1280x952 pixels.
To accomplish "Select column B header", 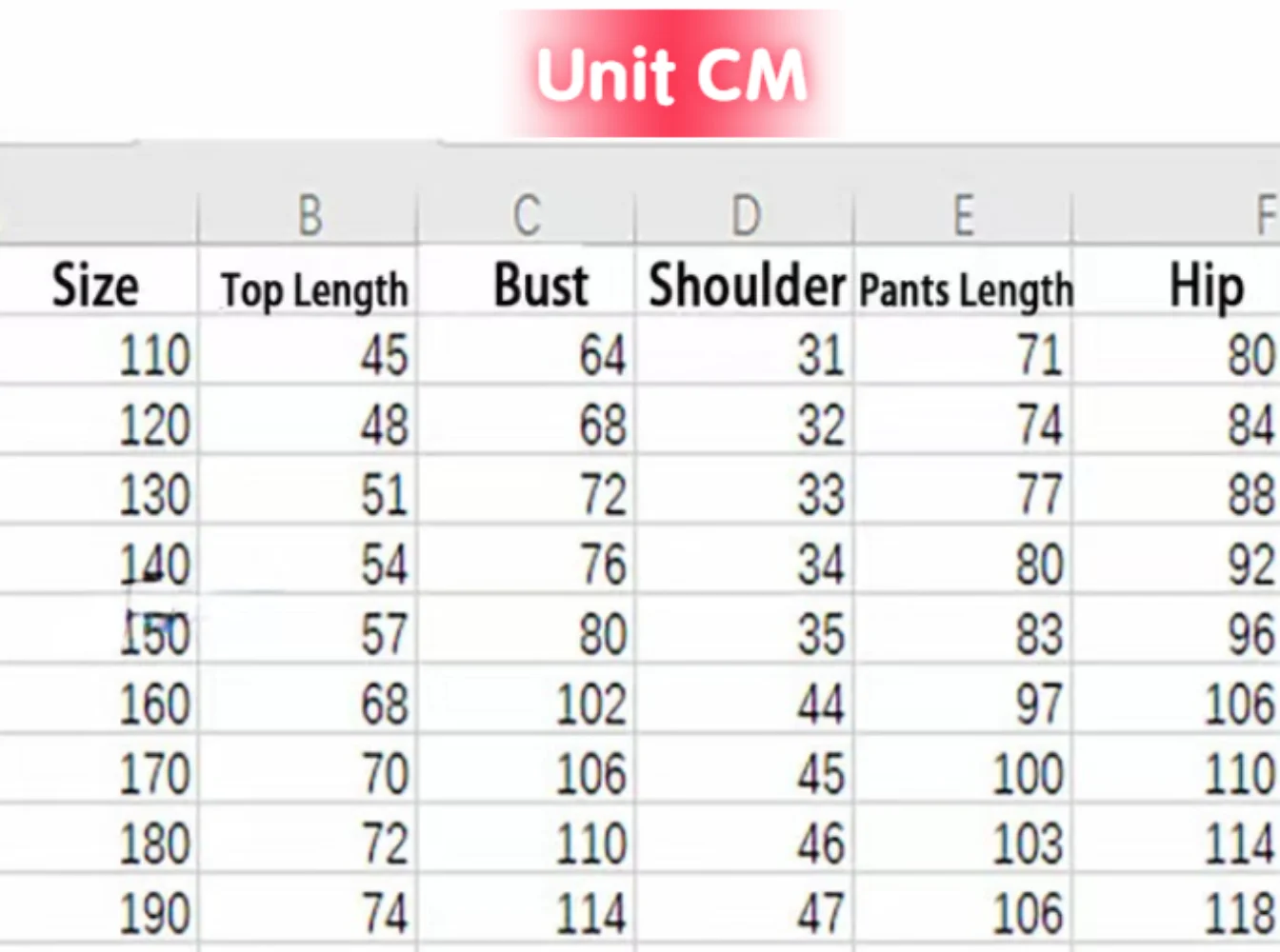I will [309, 216].
